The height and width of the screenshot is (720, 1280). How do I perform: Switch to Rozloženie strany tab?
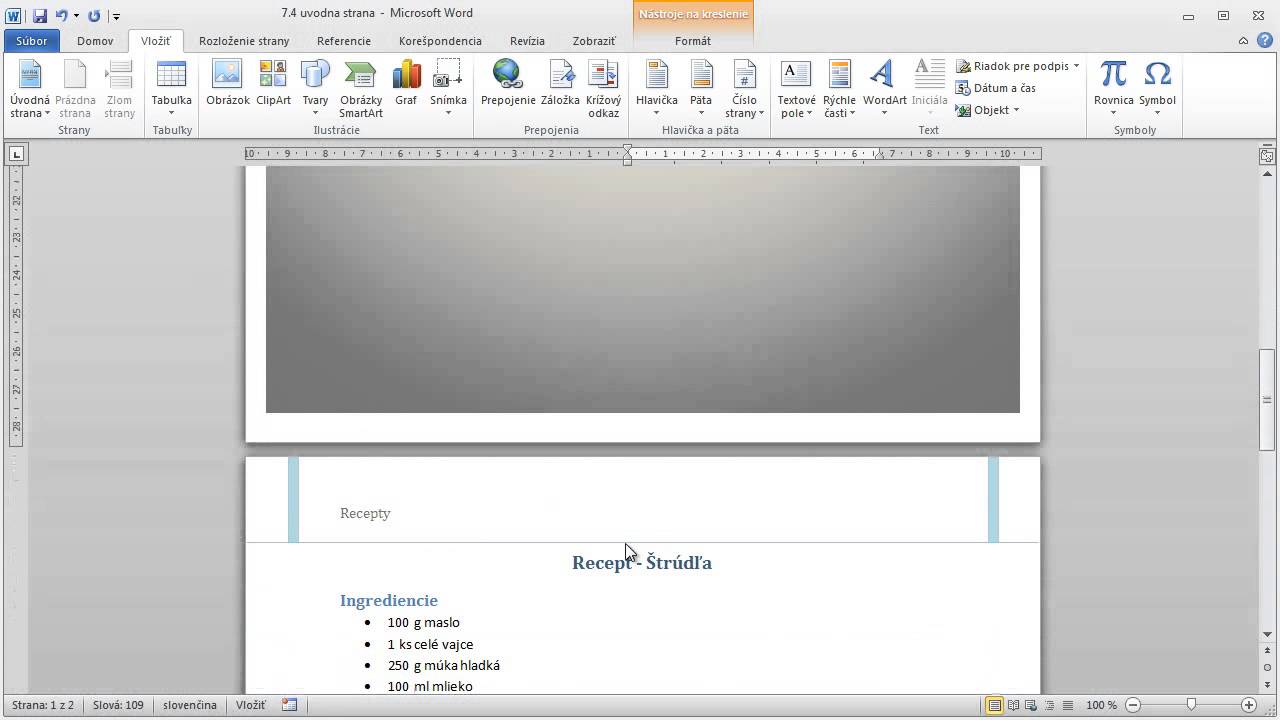click(244, 41)
